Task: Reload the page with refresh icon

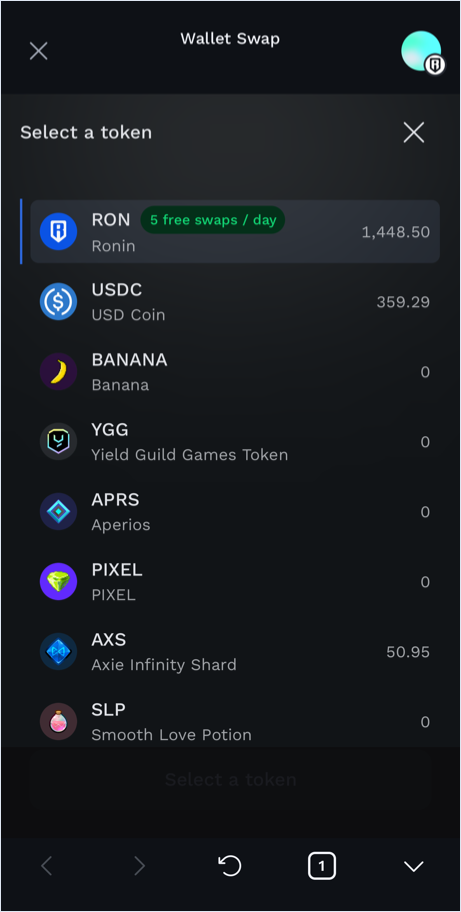Action: [230, 866]
